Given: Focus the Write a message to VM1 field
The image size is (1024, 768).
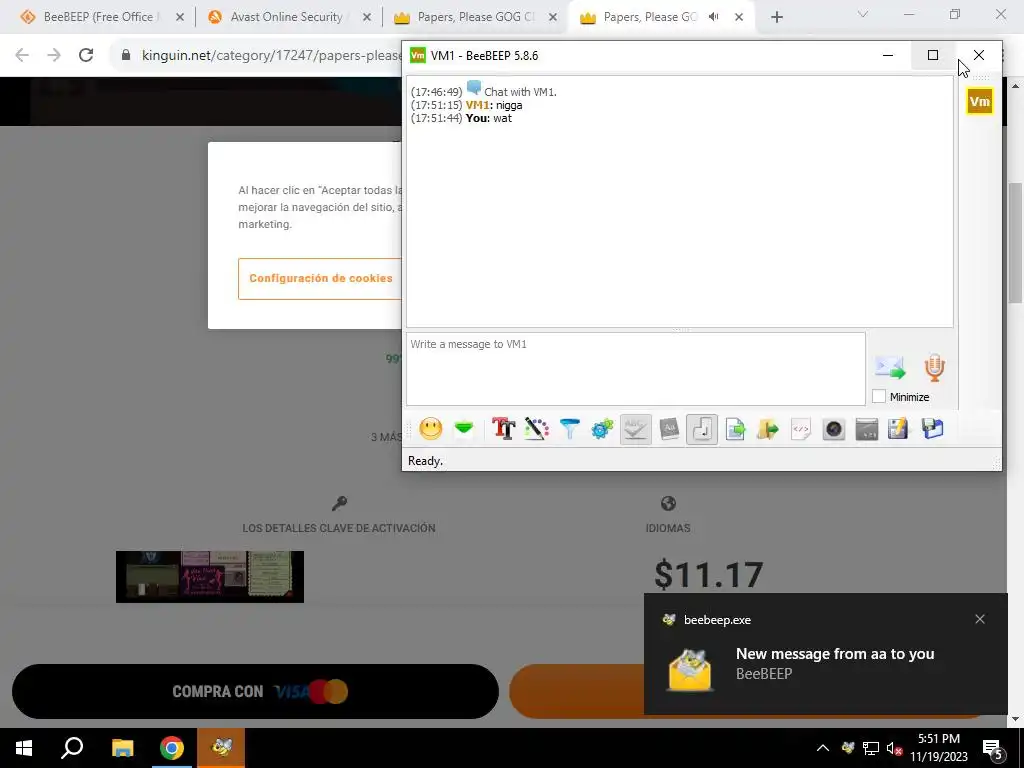Looking at the screenshot, I should [x=635, y=369].
